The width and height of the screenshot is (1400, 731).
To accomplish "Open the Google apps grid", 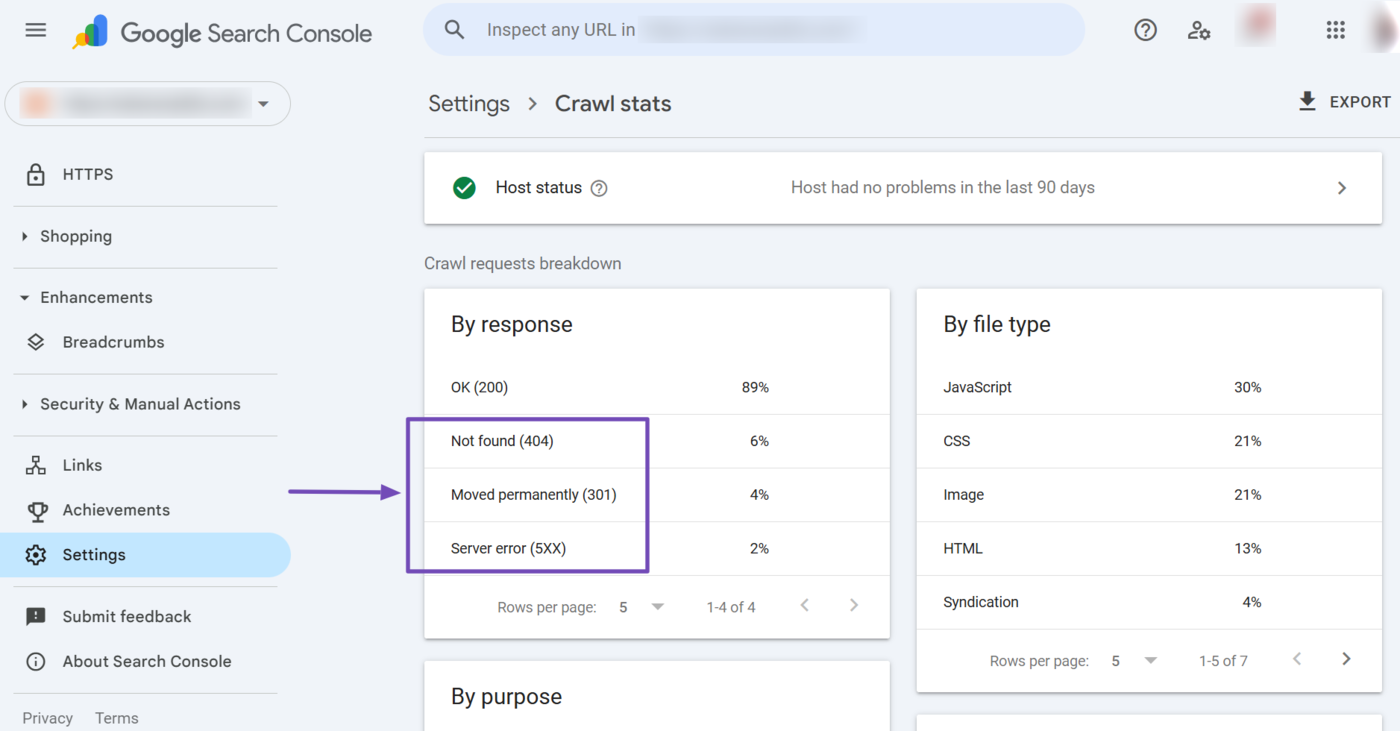I will pyautogui.click(x=1335, y=30).
